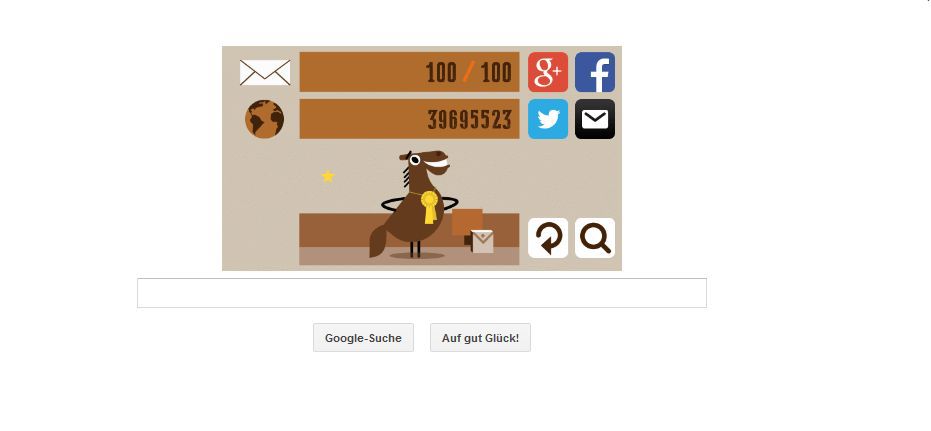Replay the game with the circular arrow icon
The width and height of the screenshot is (931, 431).
547,237
